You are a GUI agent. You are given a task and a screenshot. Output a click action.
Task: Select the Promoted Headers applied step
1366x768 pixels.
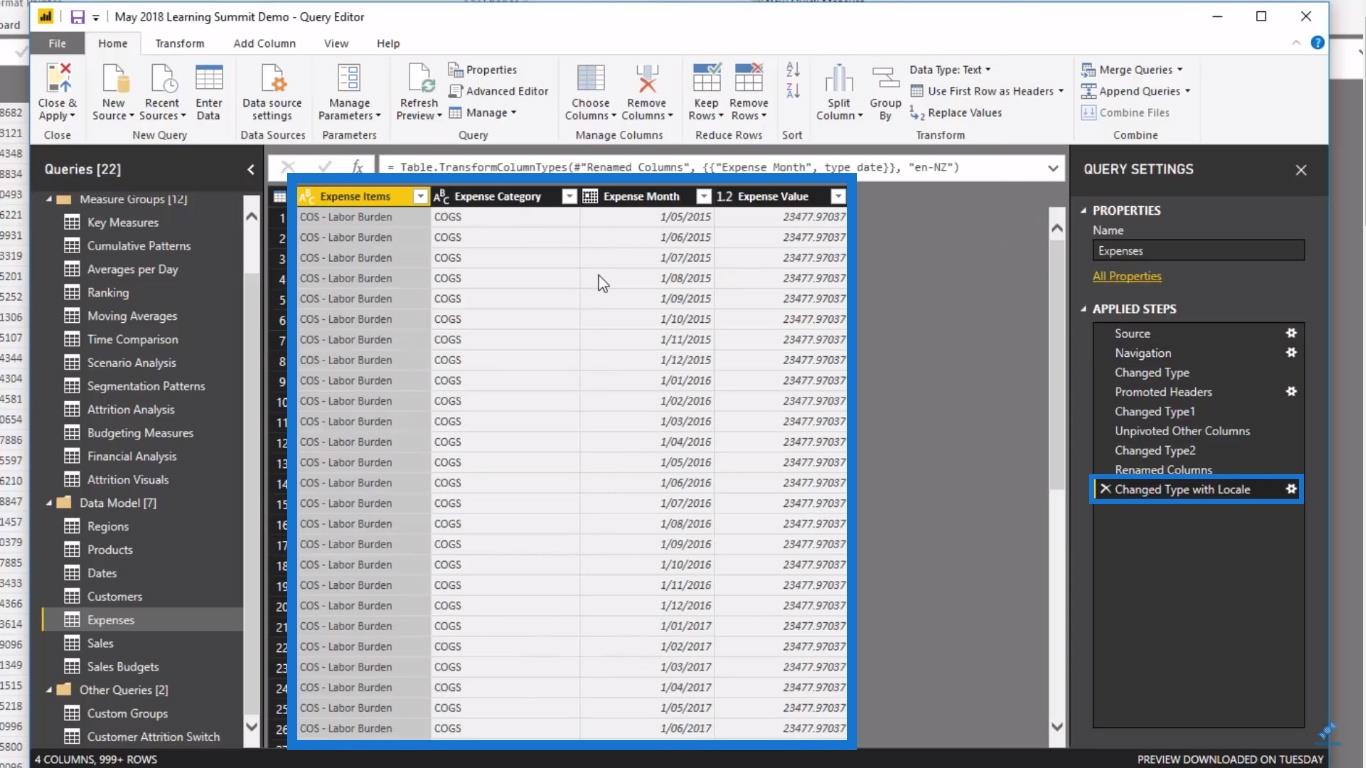click(x=1163, y=392)
